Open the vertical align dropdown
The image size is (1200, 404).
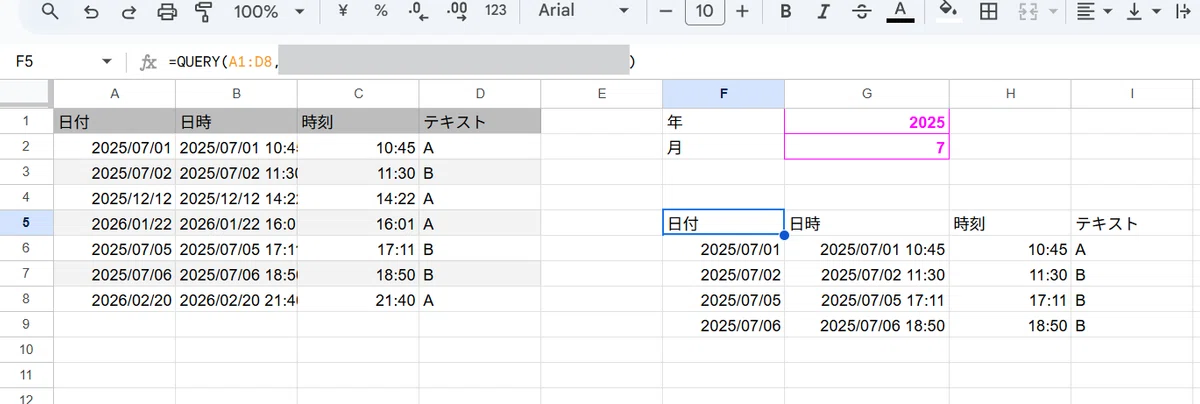[1145, 12]
